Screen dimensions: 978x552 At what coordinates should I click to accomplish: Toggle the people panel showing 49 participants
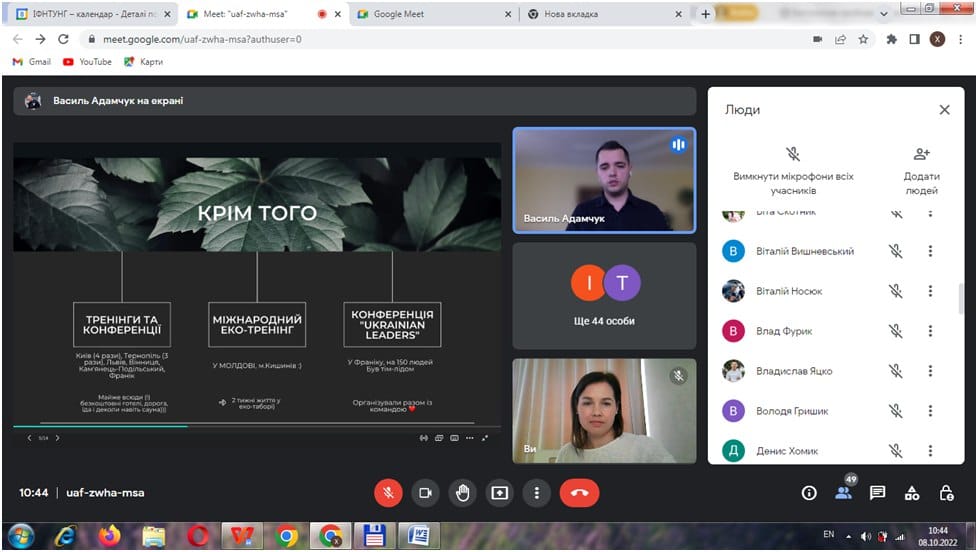843,492
